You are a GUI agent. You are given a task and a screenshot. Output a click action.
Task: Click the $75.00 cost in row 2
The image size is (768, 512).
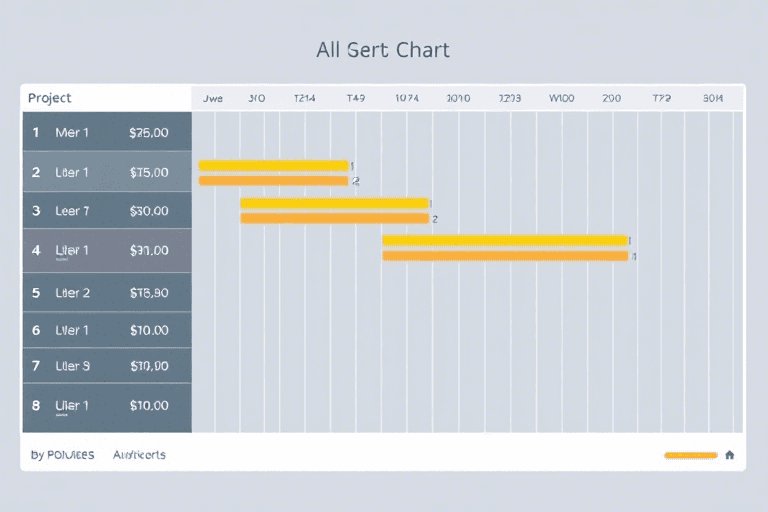click(149, 172)
